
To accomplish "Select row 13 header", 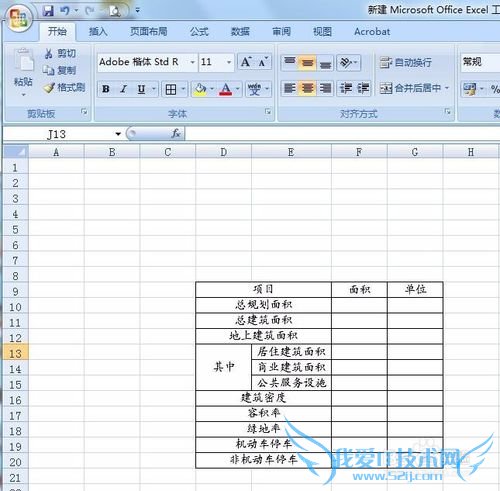I will coord(16,353).
